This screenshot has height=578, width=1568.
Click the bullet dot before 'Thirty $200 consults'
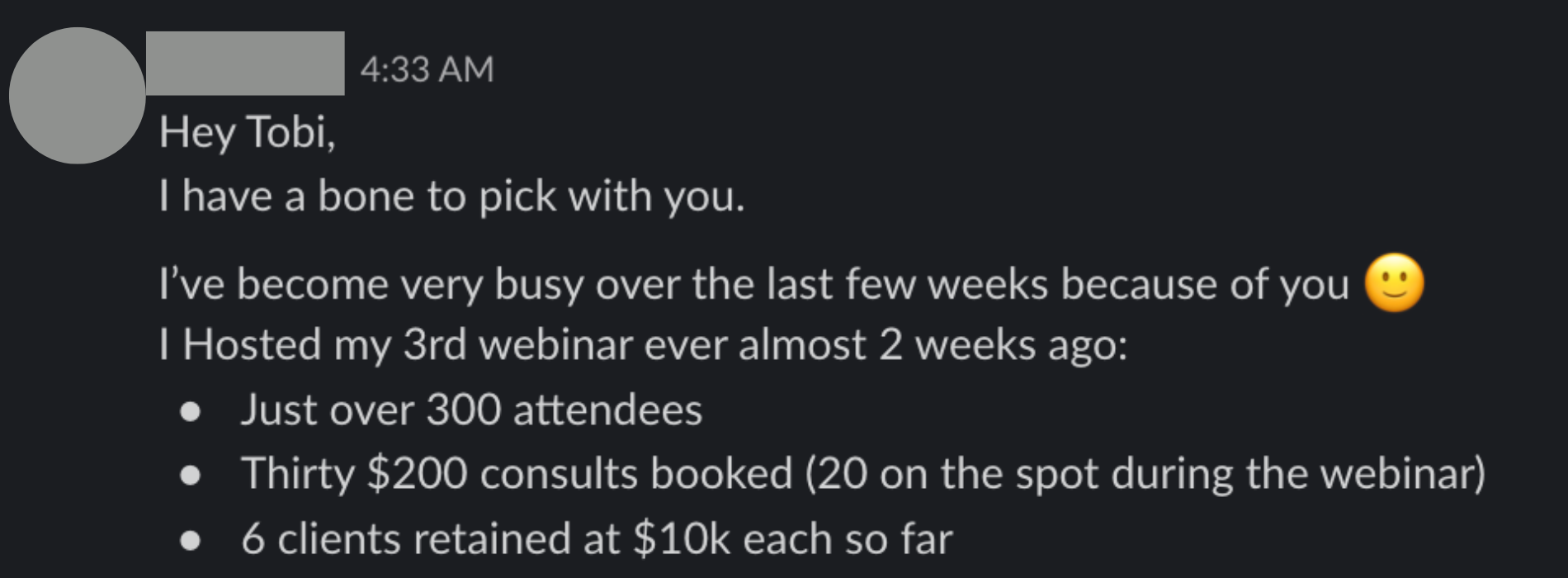tap(191, 475)
